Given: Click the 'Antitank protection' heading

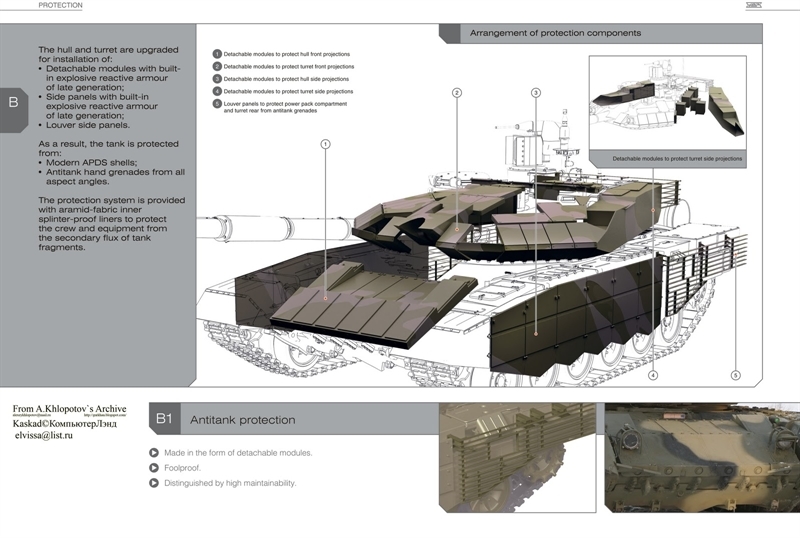Looking at the screenshot, I should pos(242,420).
